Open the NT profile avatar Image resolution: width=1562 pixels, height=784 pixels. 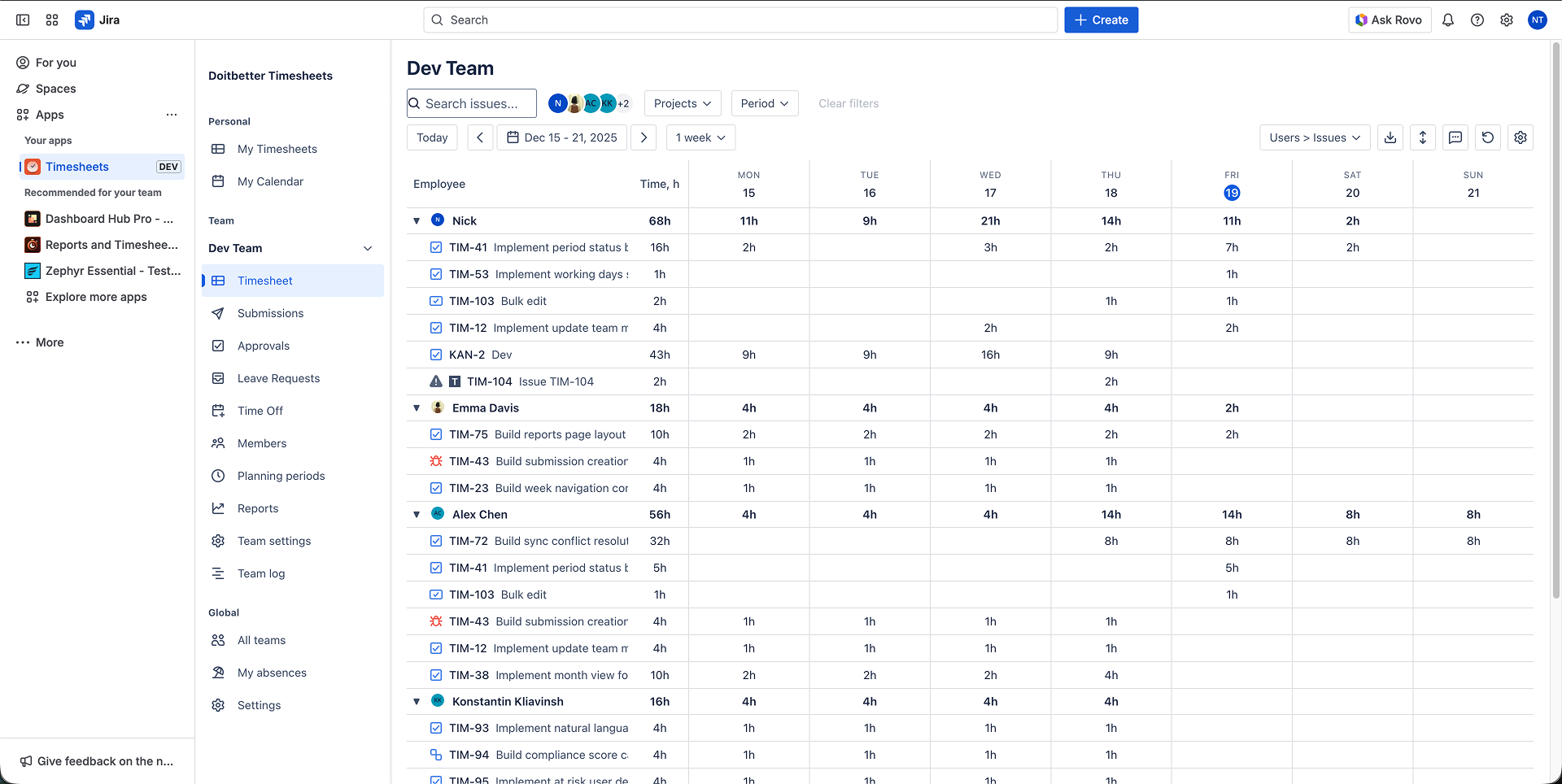[1537, 20]
